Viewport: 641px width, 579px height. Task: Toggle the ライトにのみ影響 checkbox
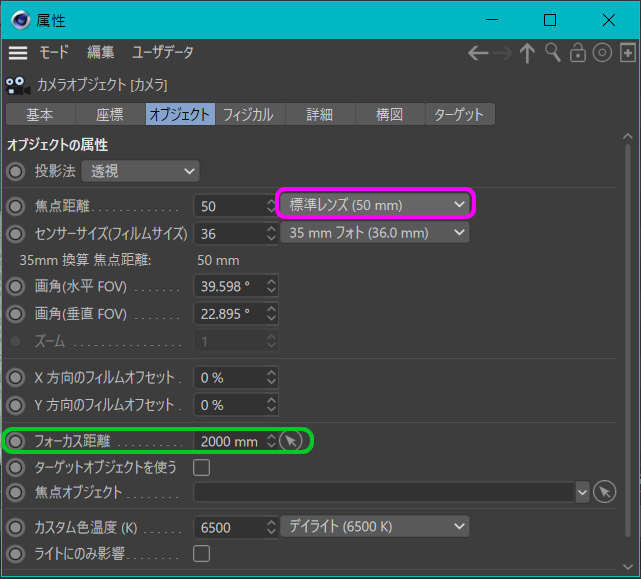coord(201,553)
